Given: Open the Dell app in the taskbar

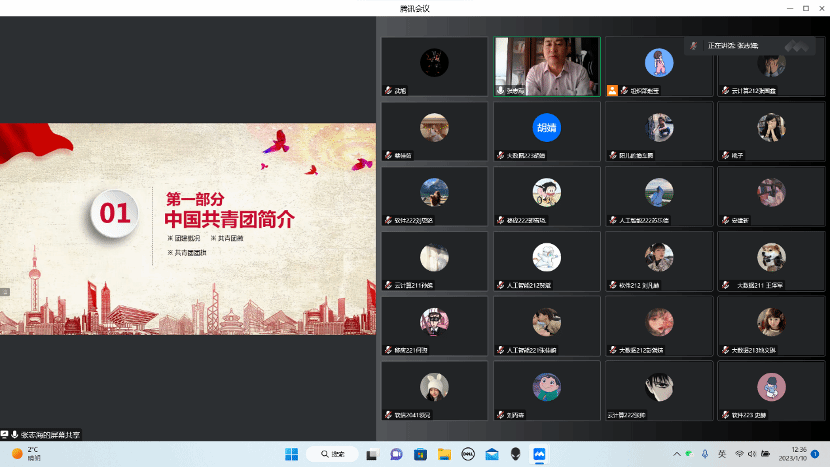Looking at the screenshot, I should coord(467,454).
